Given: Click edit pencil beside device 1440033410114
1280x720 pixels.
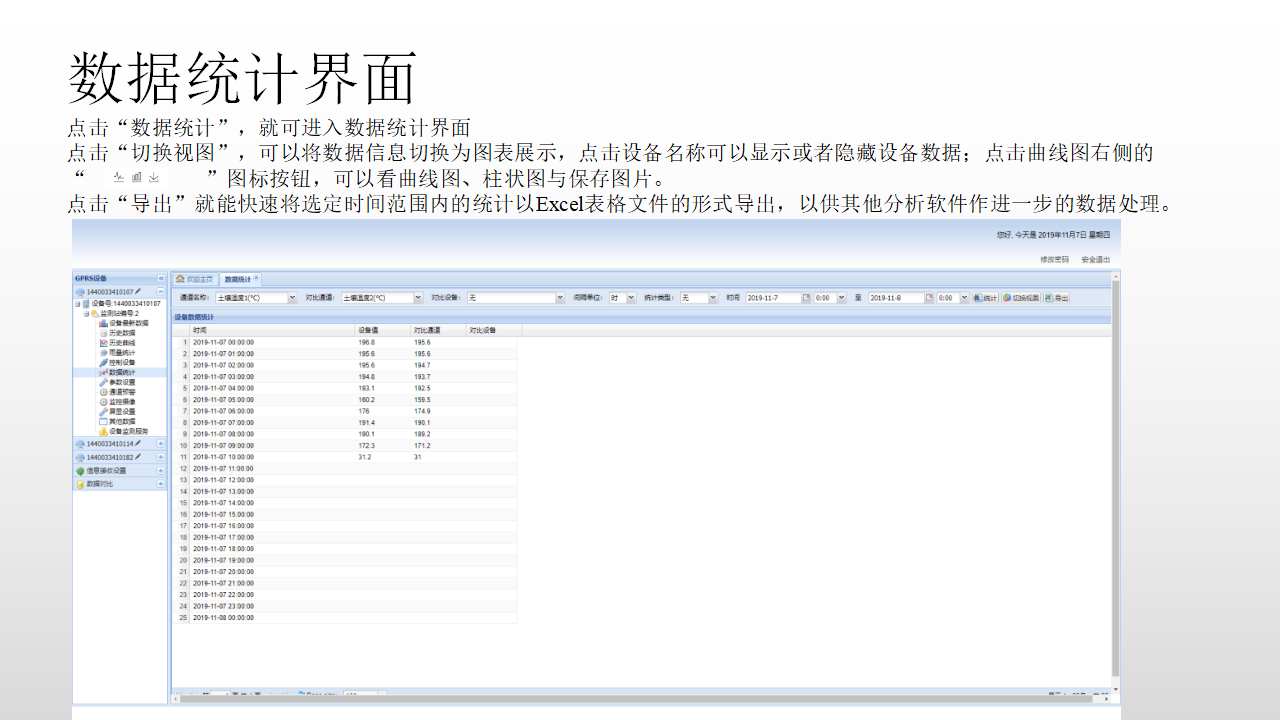Looking at the screenshot, I should coord(138,443).
